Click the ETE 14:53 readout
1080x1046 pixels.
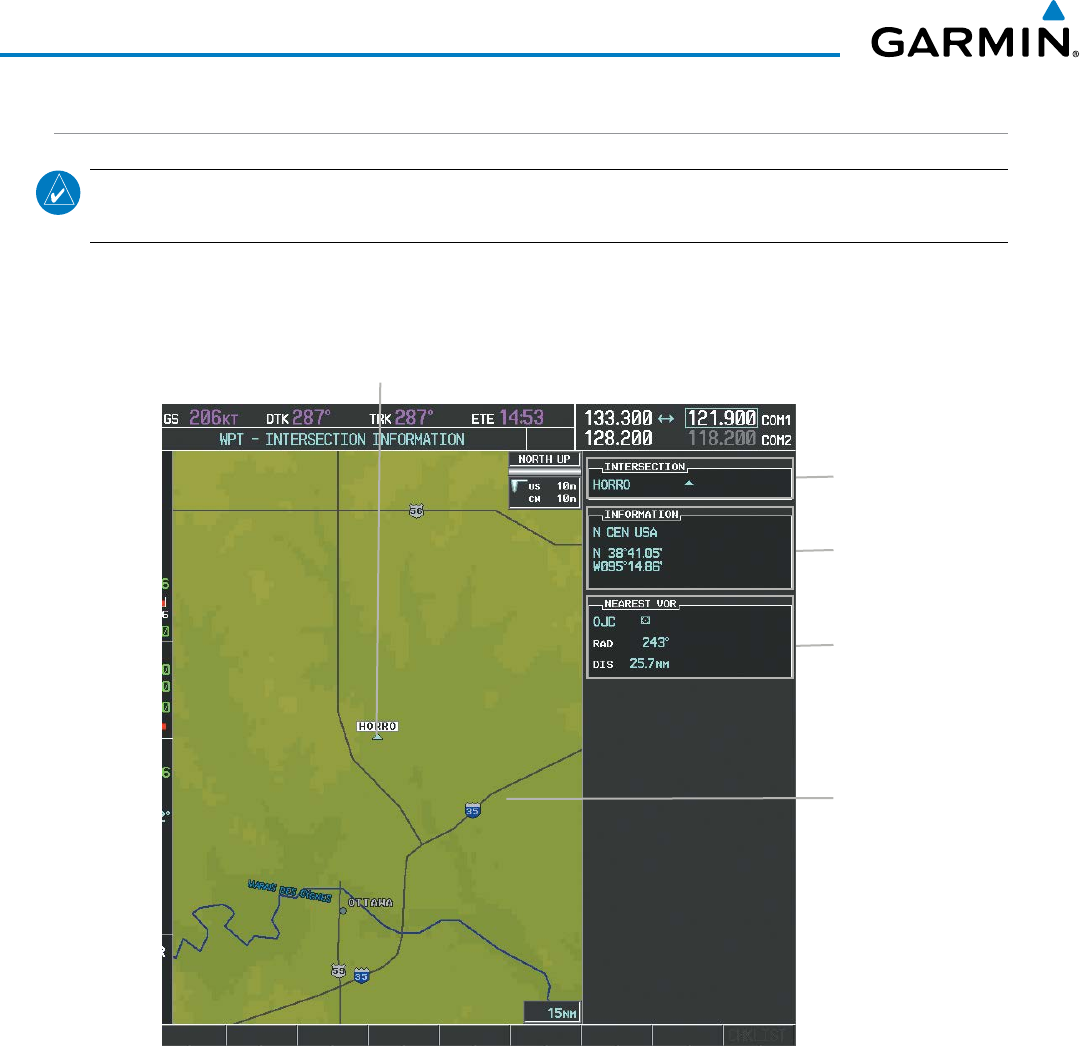[507, 418]
